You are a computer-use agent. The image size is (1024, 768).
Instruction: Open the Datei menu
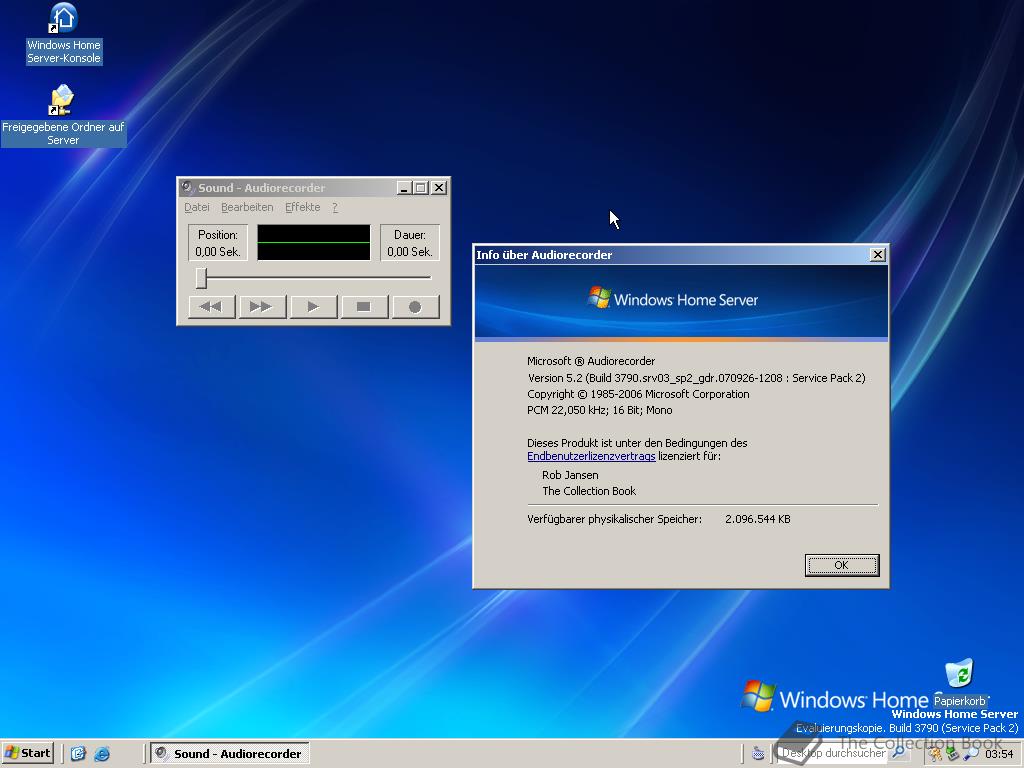click(x=197, y=207)
